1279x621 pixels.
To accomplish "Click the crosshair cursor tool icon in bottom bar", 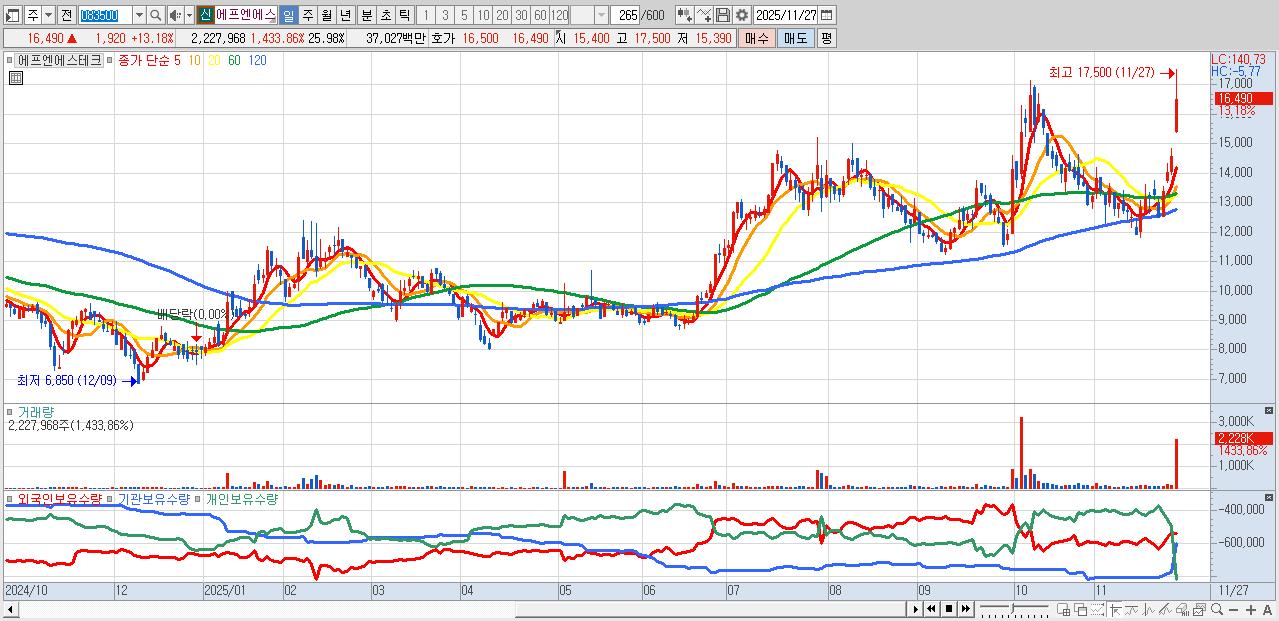I will tap(1115, 609).
